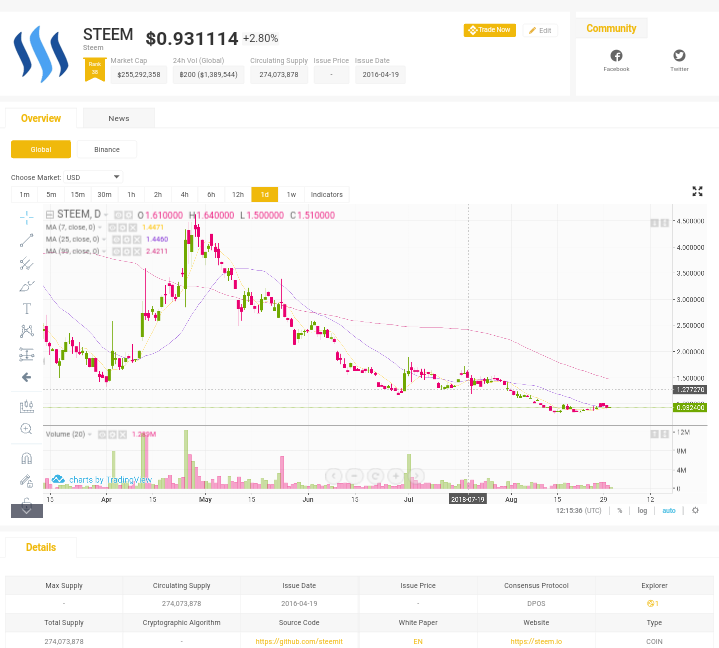Click the back arrow tool icon

tap(27, 377)
